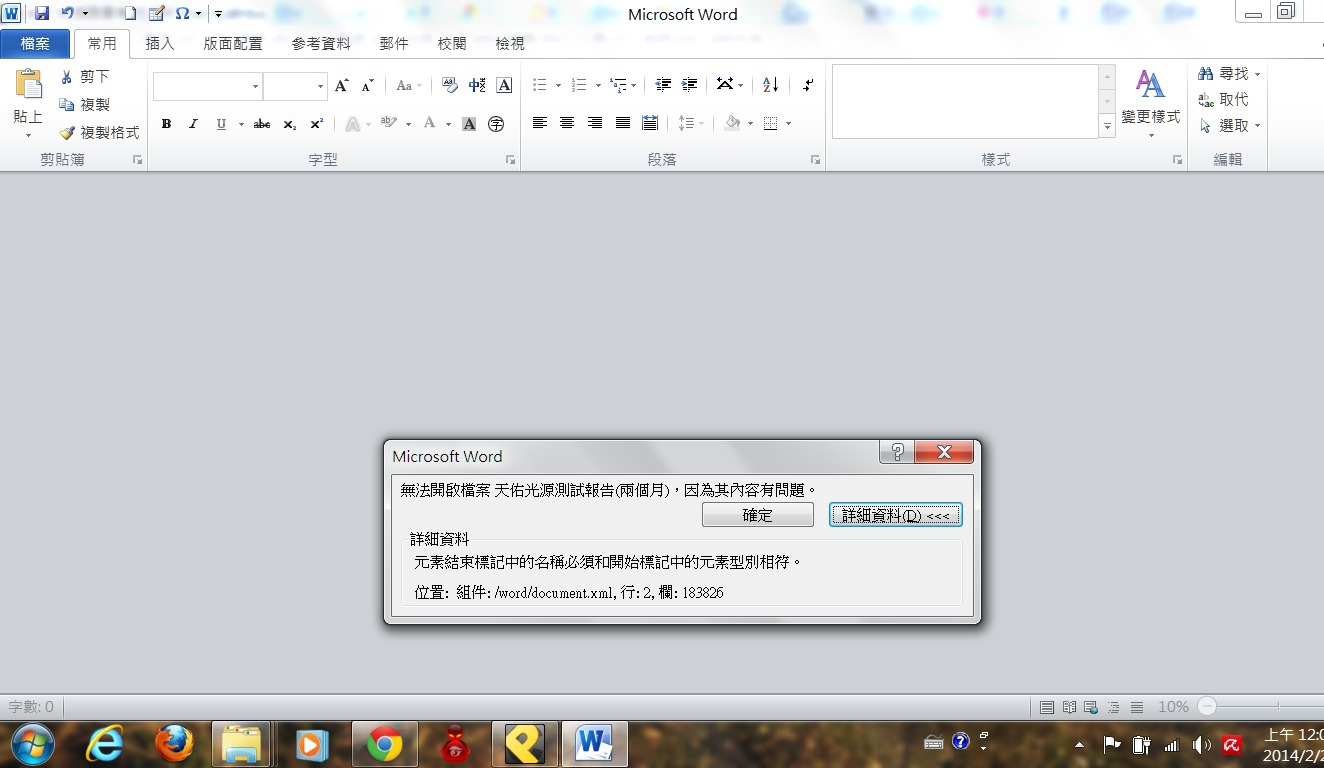Viewport: 1324px width, 768px height.
Task: Click the Strikethrough abc icon
Action: coord(262,125)
